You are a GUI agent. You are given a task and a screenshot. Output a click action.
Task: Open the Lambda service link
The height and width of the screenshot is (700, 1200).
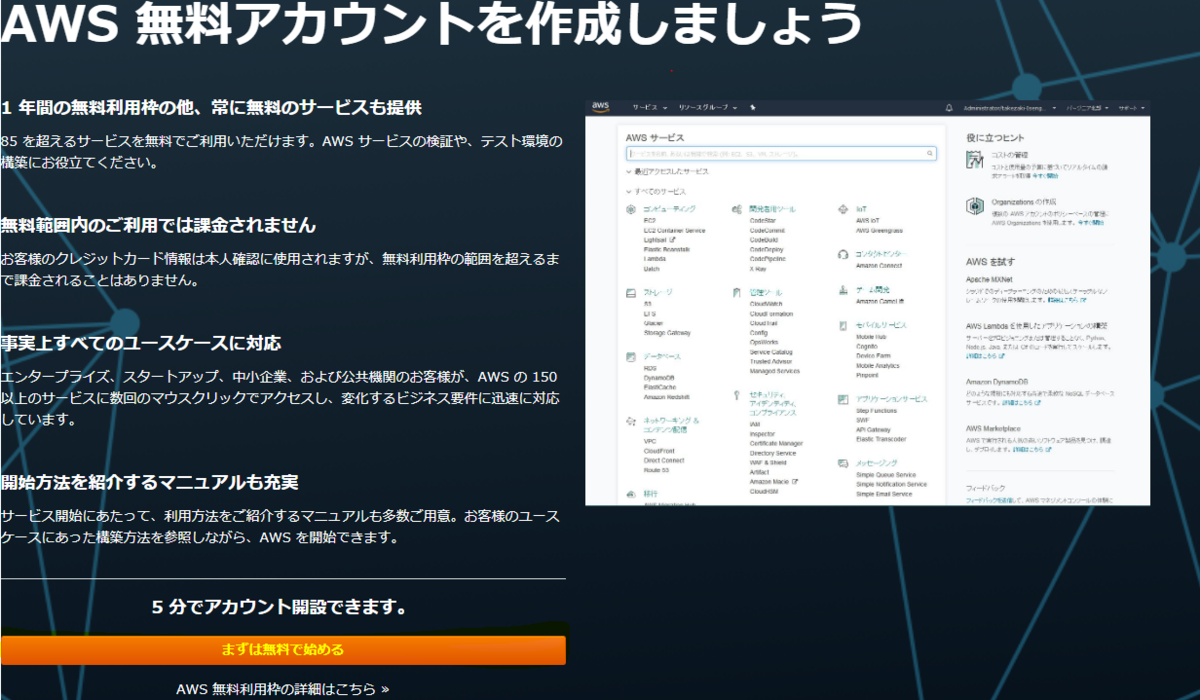click(655, 259)
